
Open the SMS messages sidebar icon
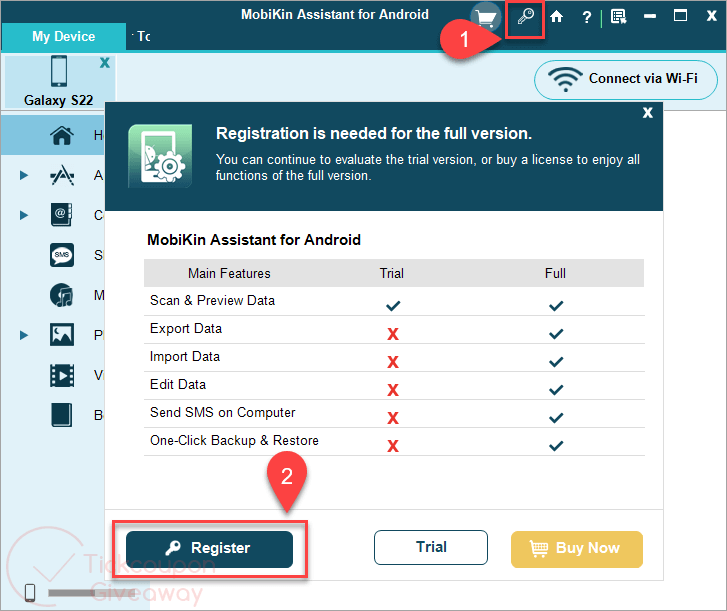(62, 255)
